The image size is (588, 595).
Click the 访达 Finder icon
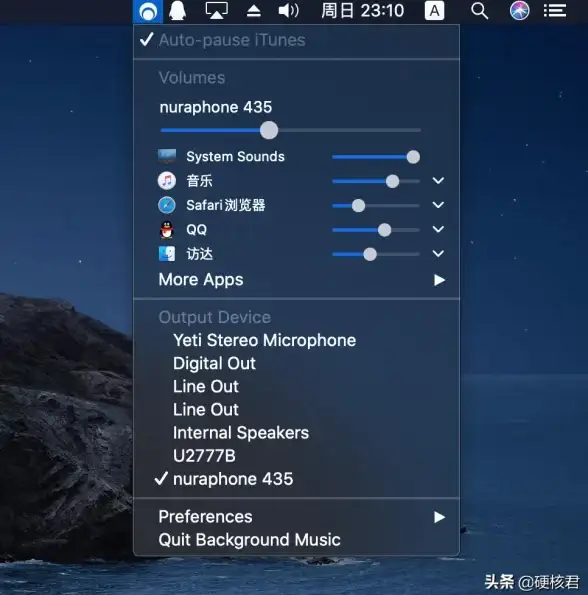[x=167, y=254]
